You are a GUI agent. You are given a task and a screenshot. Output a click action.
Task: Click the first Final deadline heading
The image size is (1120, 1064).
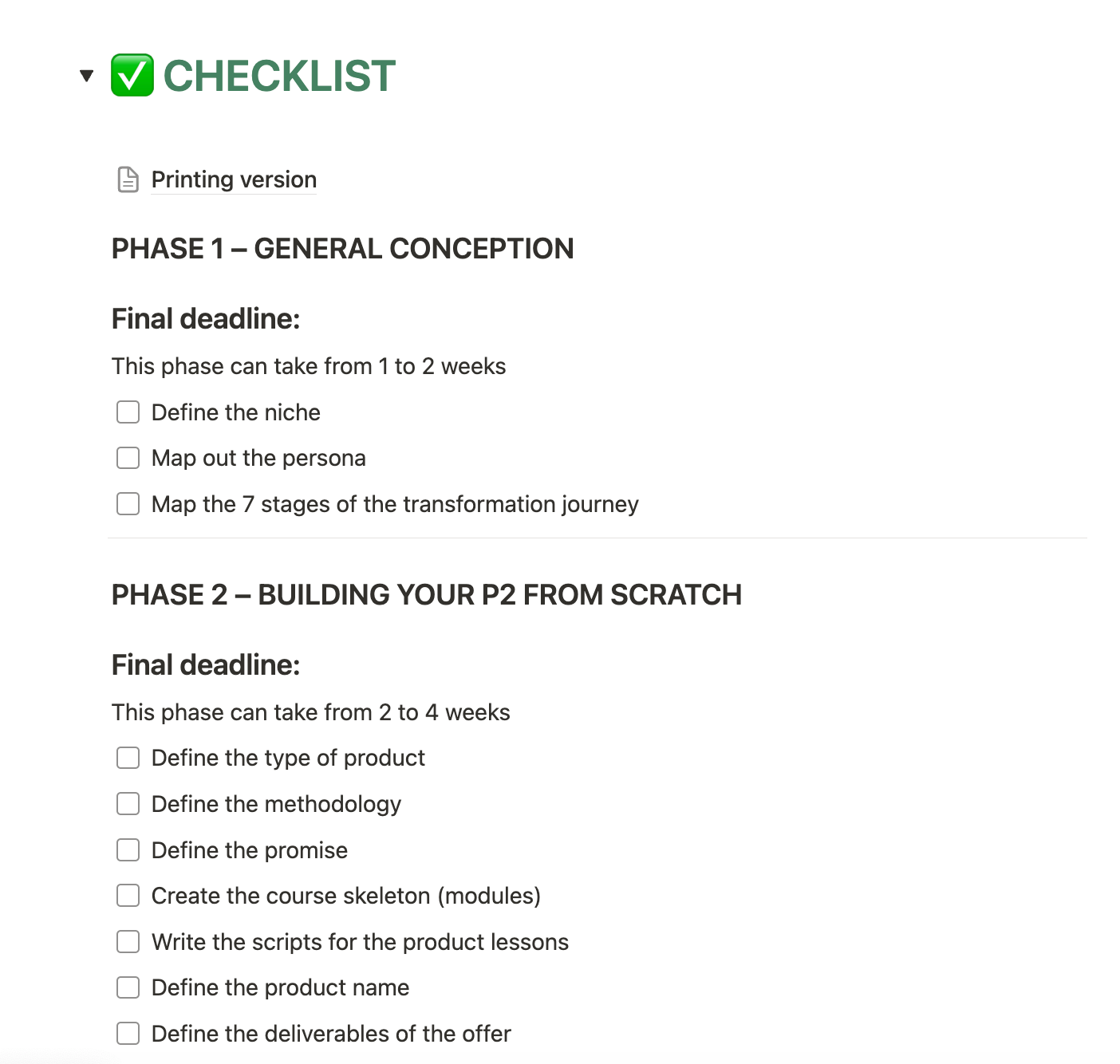click(206, 319)
